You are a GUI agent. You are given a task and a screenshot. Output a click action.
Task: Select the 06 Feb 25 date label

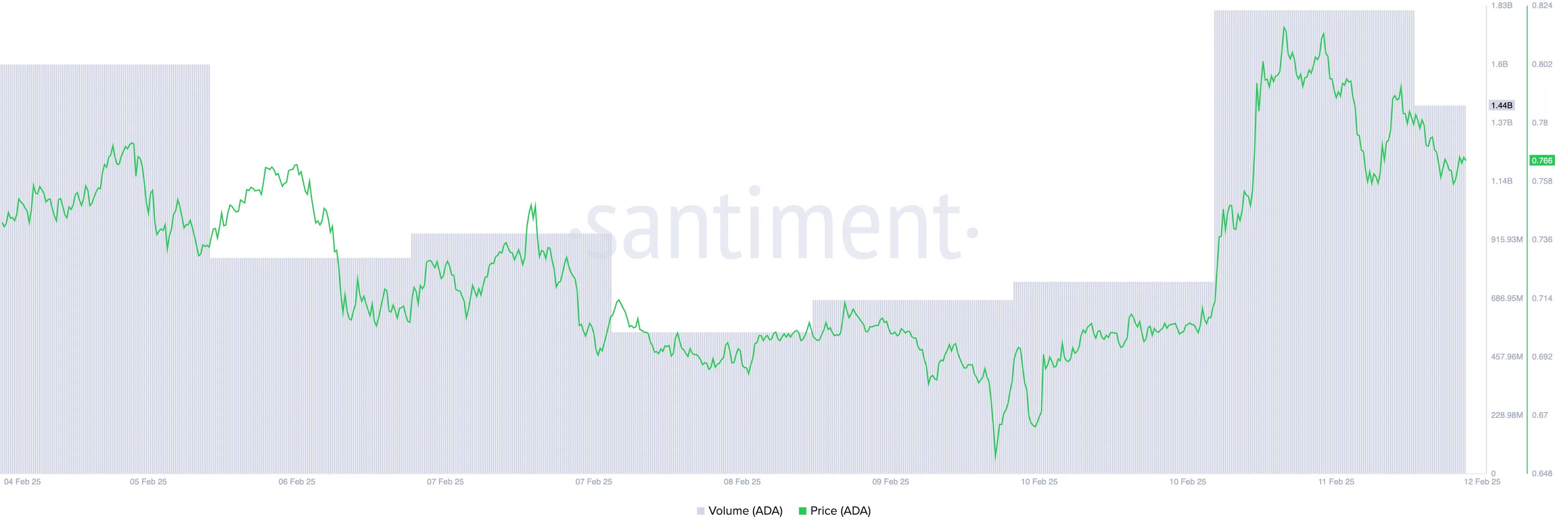tap(296, 482)
